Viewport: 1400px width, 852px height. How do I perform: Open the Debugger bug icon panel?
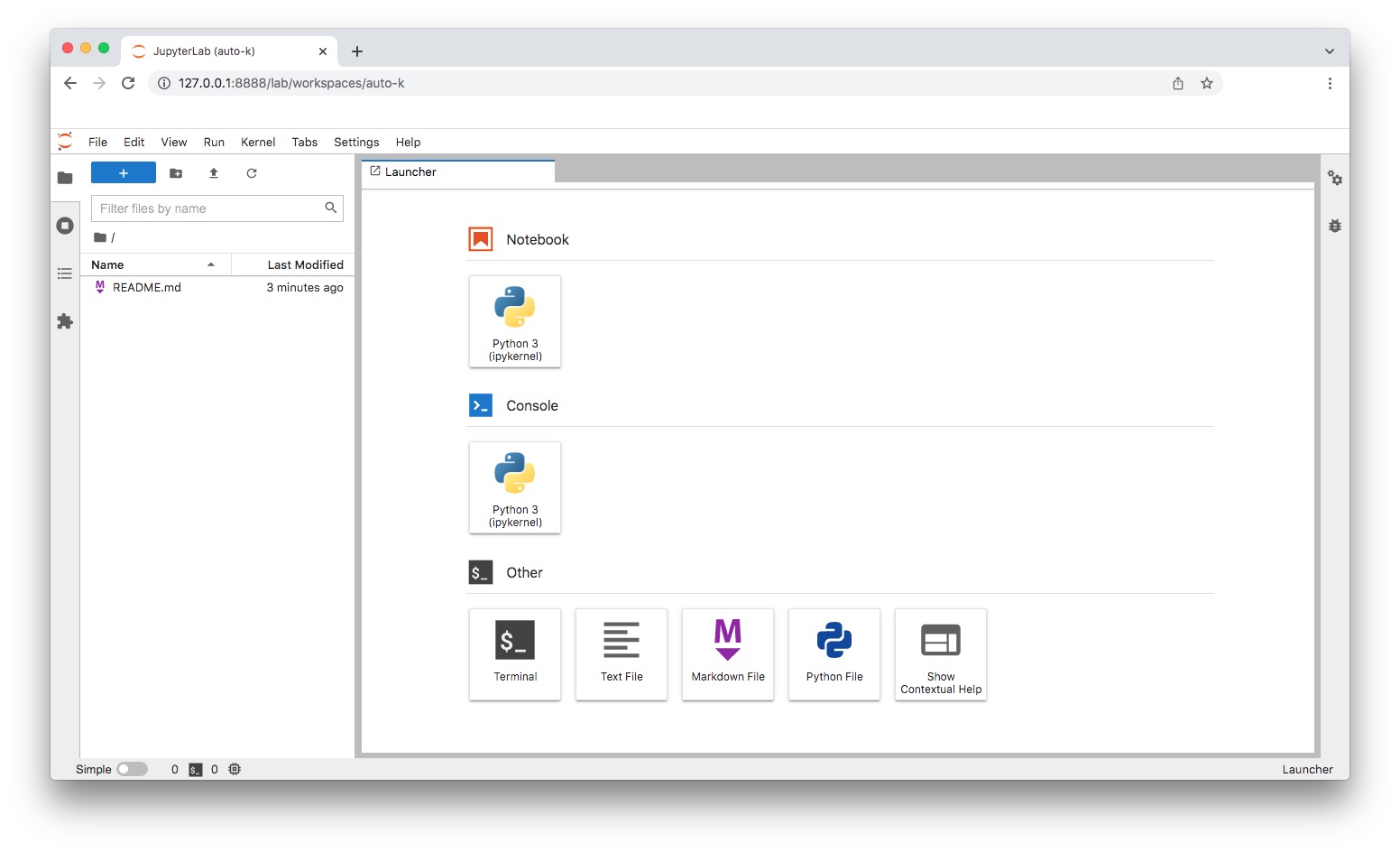pyautogui.click(x=1335, y=226)
